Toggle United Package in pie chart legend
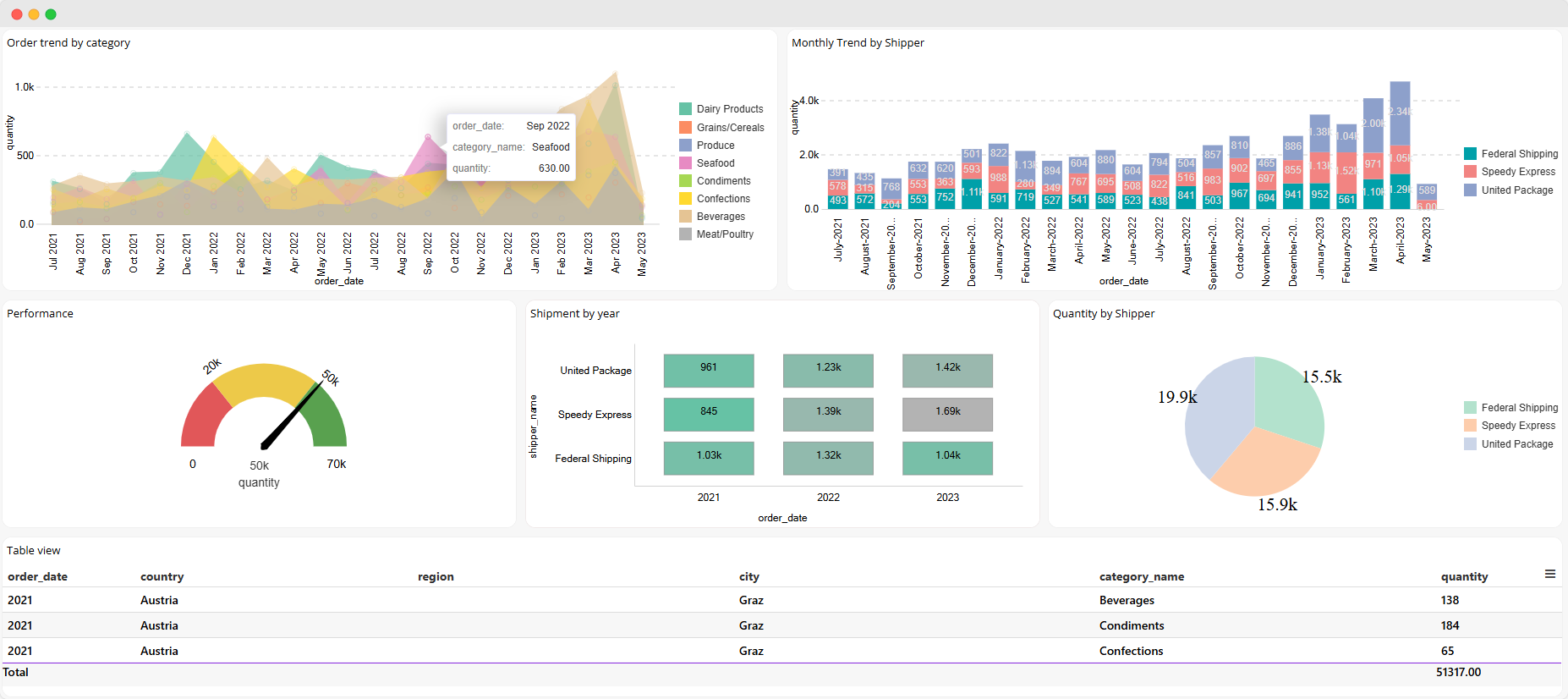 [x=1509, y=444]
